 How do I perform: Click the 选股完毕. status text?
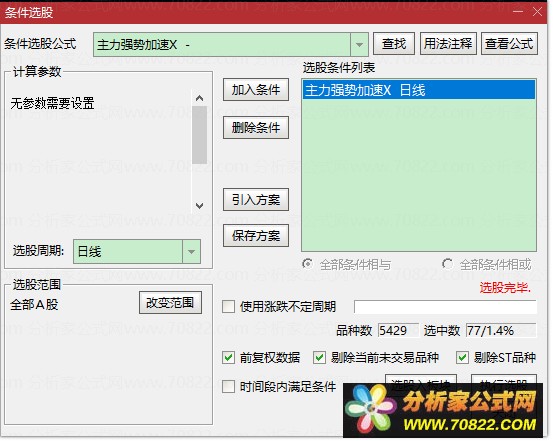click(x=505, y=288)
